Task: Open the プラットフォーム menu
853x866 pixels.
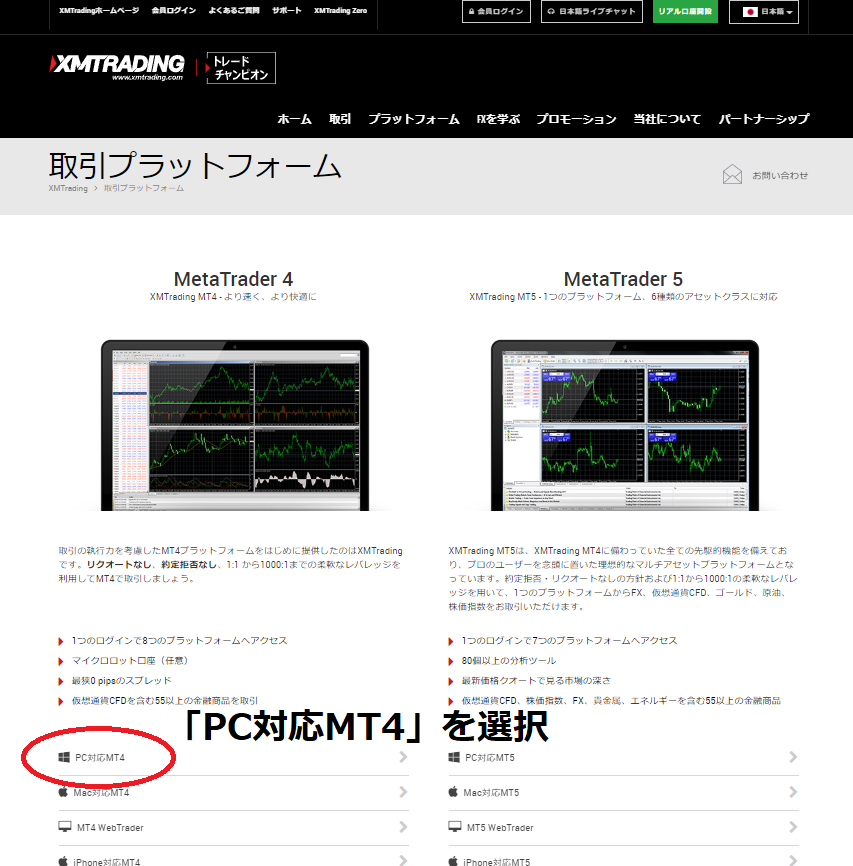Action: 414,119
